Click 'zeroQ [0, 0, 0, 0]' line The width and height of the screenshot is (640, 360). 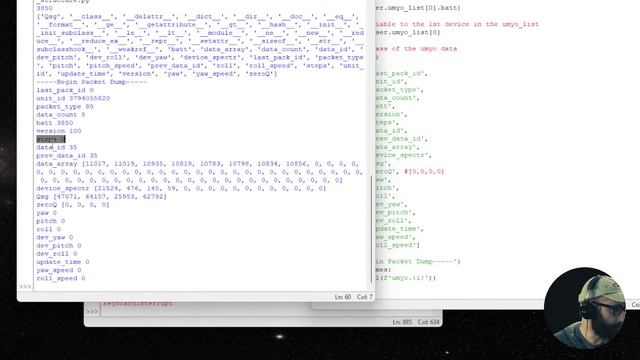pyautogui.click(x=73, y=204)
